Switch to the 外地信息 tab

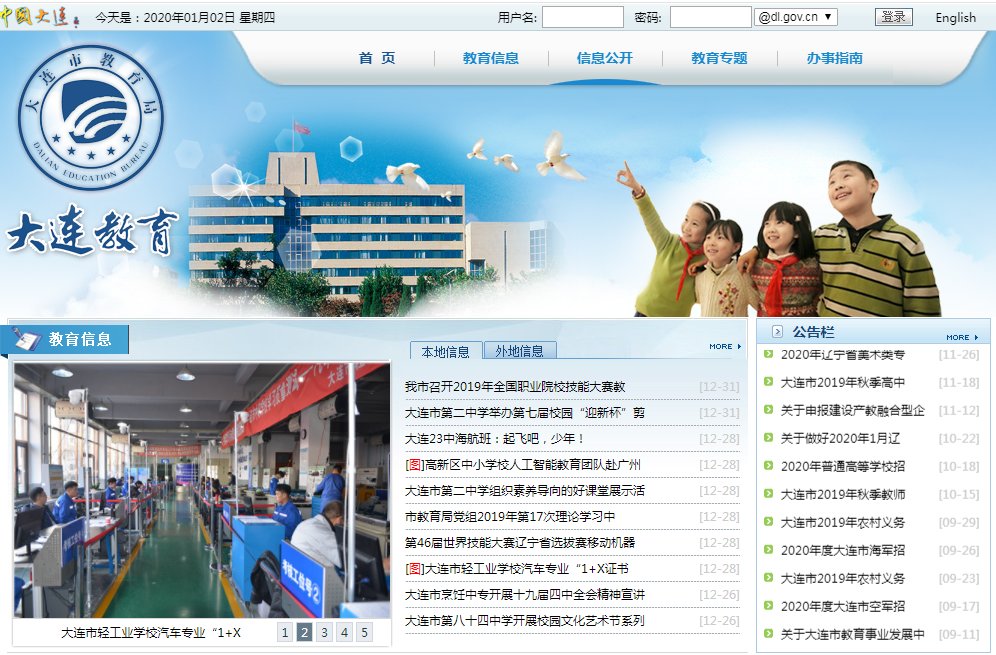click(x=519, y=351)
